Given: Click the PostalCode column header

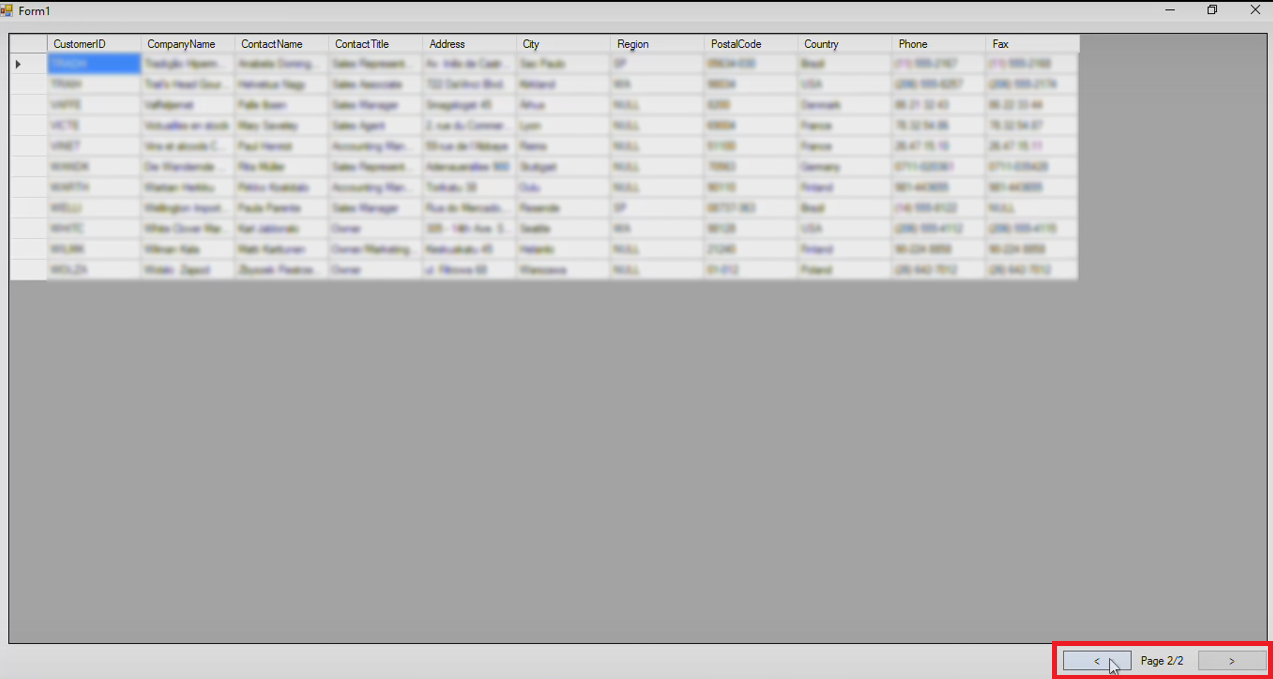Looking at the screenshot, I should coord(751,44).
